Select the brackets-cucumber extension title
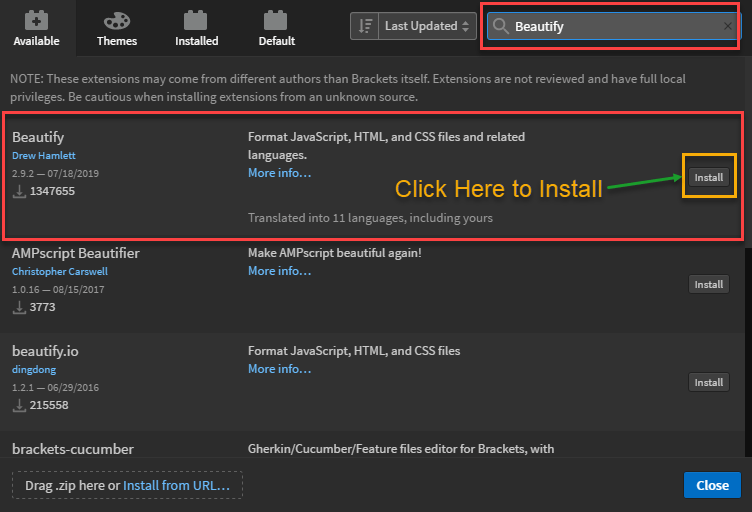The height and width of the screenshot is (512, 752). [x=73, y=449]
